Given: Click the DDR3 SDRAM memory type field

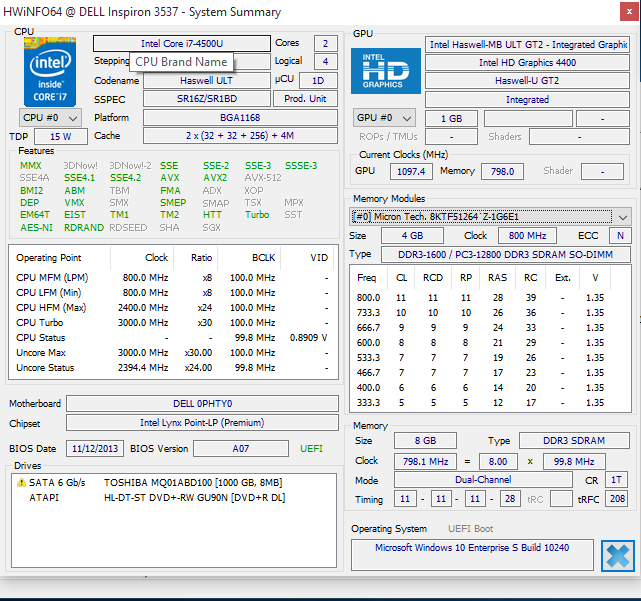Looking at the screenshot, I should [574, 440].
